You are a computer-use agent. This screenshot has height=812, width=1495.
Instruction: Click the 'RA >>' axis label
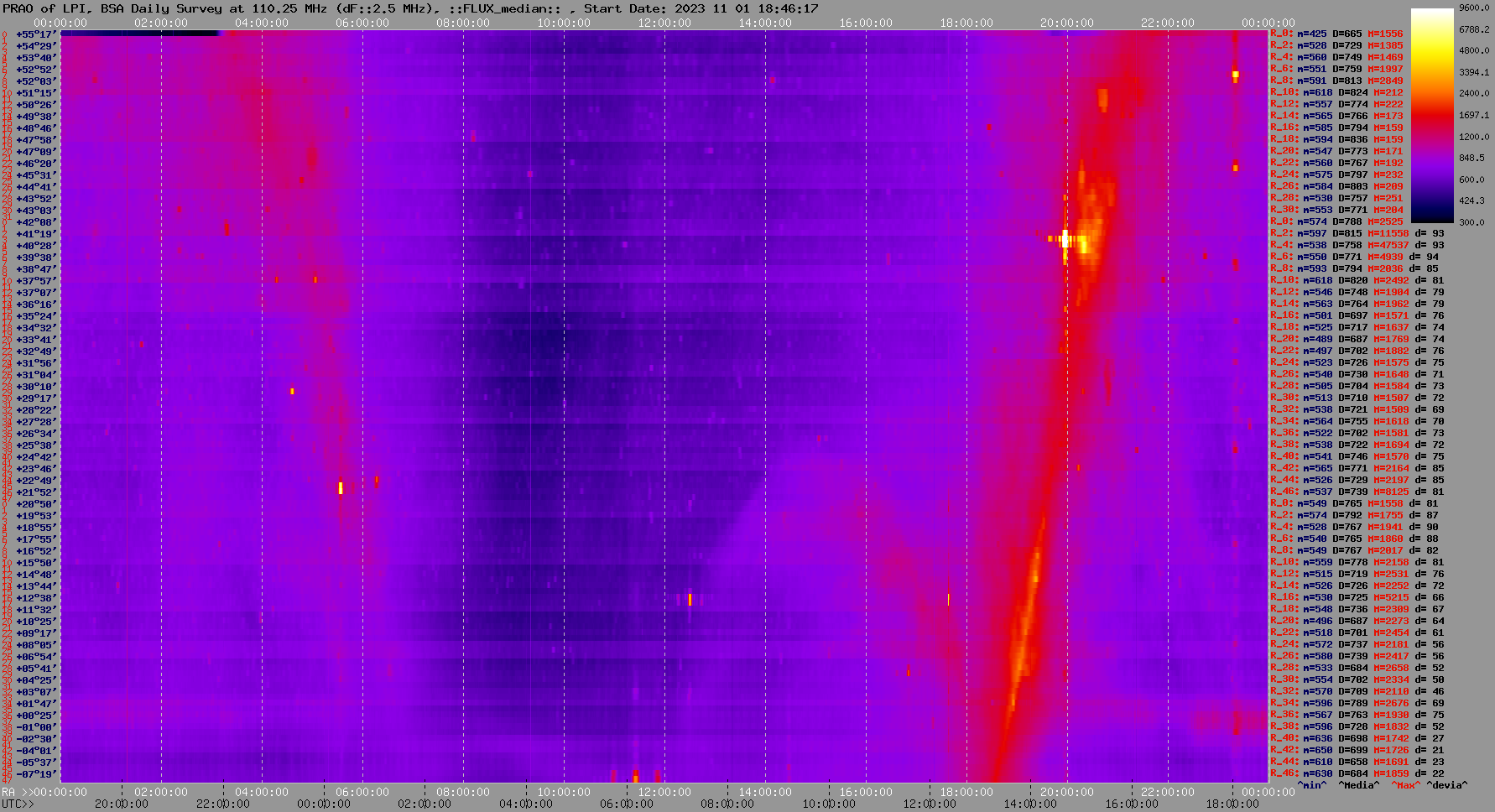(17, 793)
